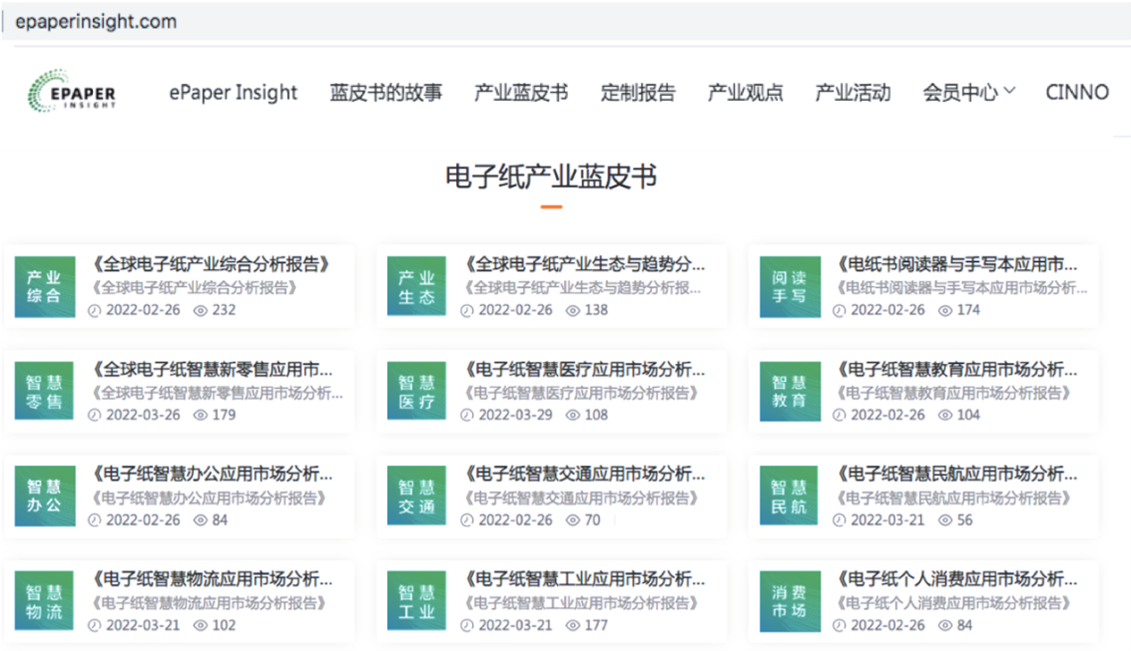The height and width of the screenshot is (651, 1131).
Task: Click the 产业综合 green category icon
Action: point(44,287)
